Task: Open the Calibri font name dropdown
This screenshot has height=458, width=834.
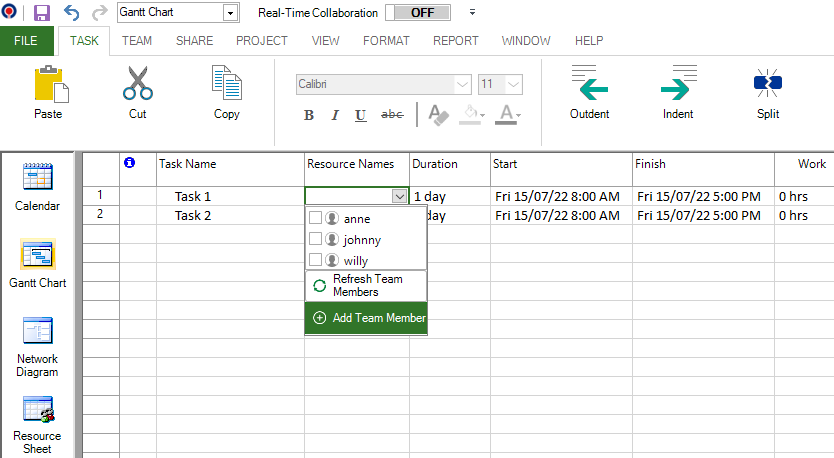Action: tap(462, 84)
